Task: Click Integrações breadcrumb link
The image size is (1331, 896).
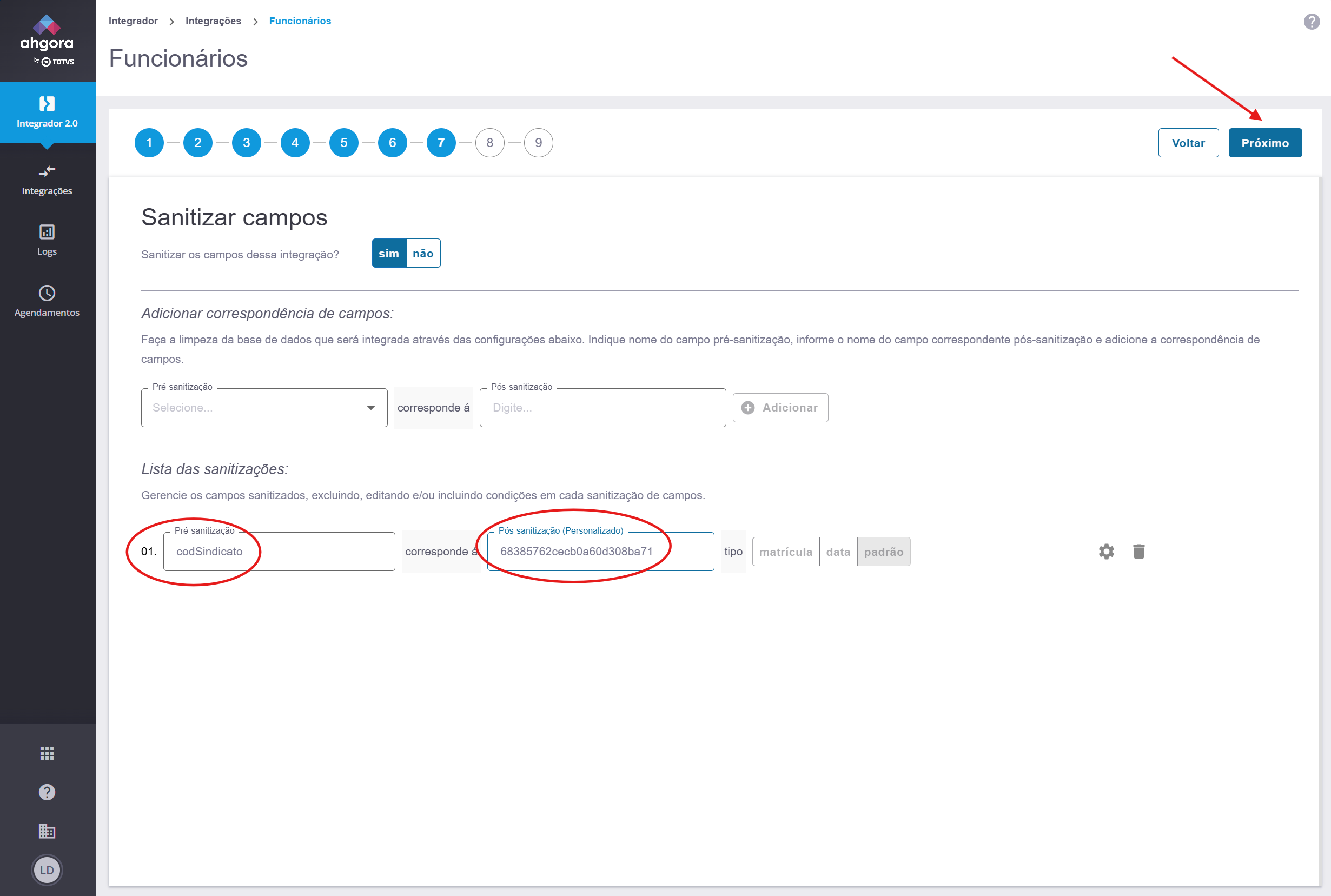Action: (x=213, y=21)
